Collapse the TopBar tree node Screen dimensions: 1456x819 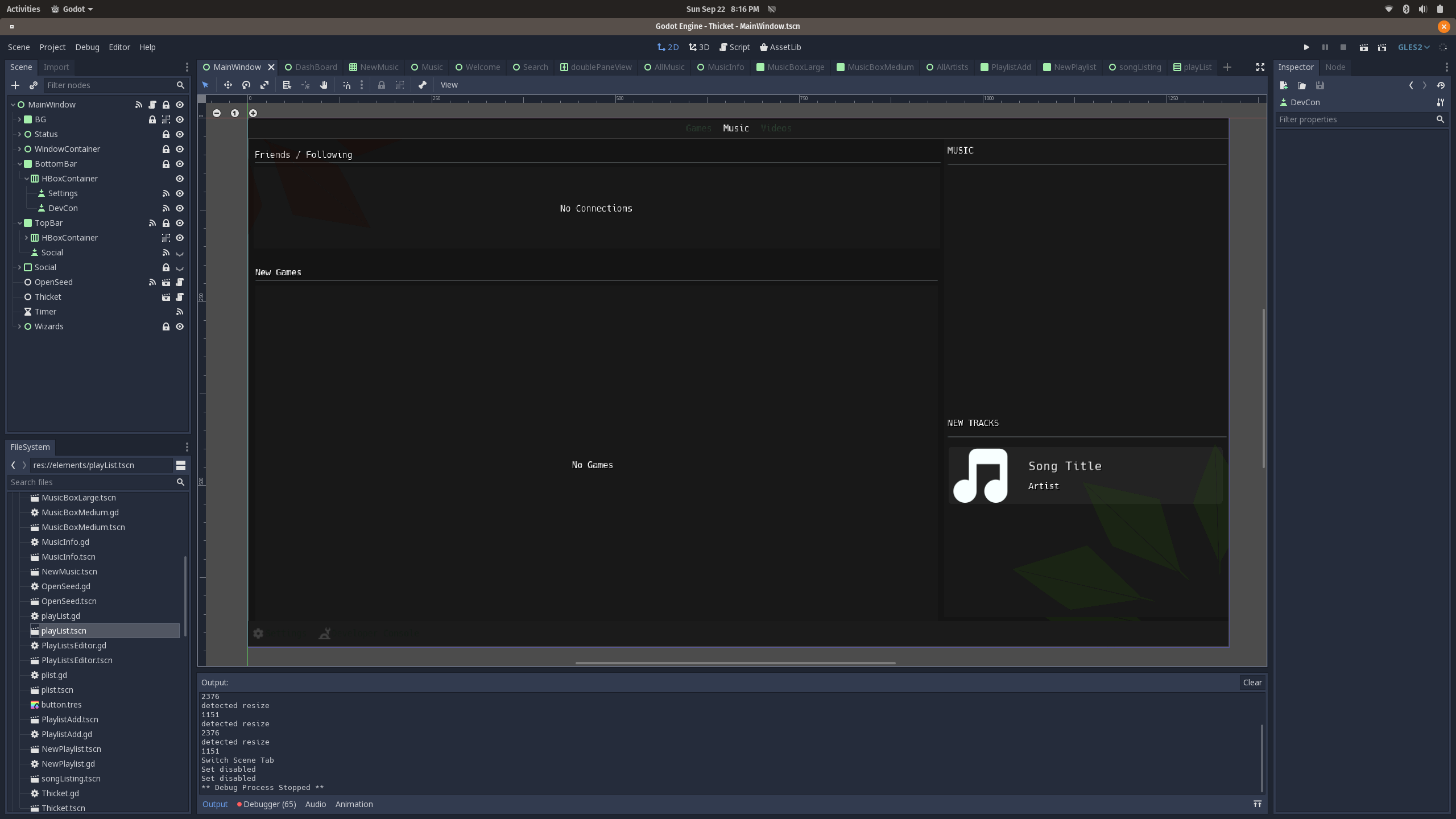(19, 223)
